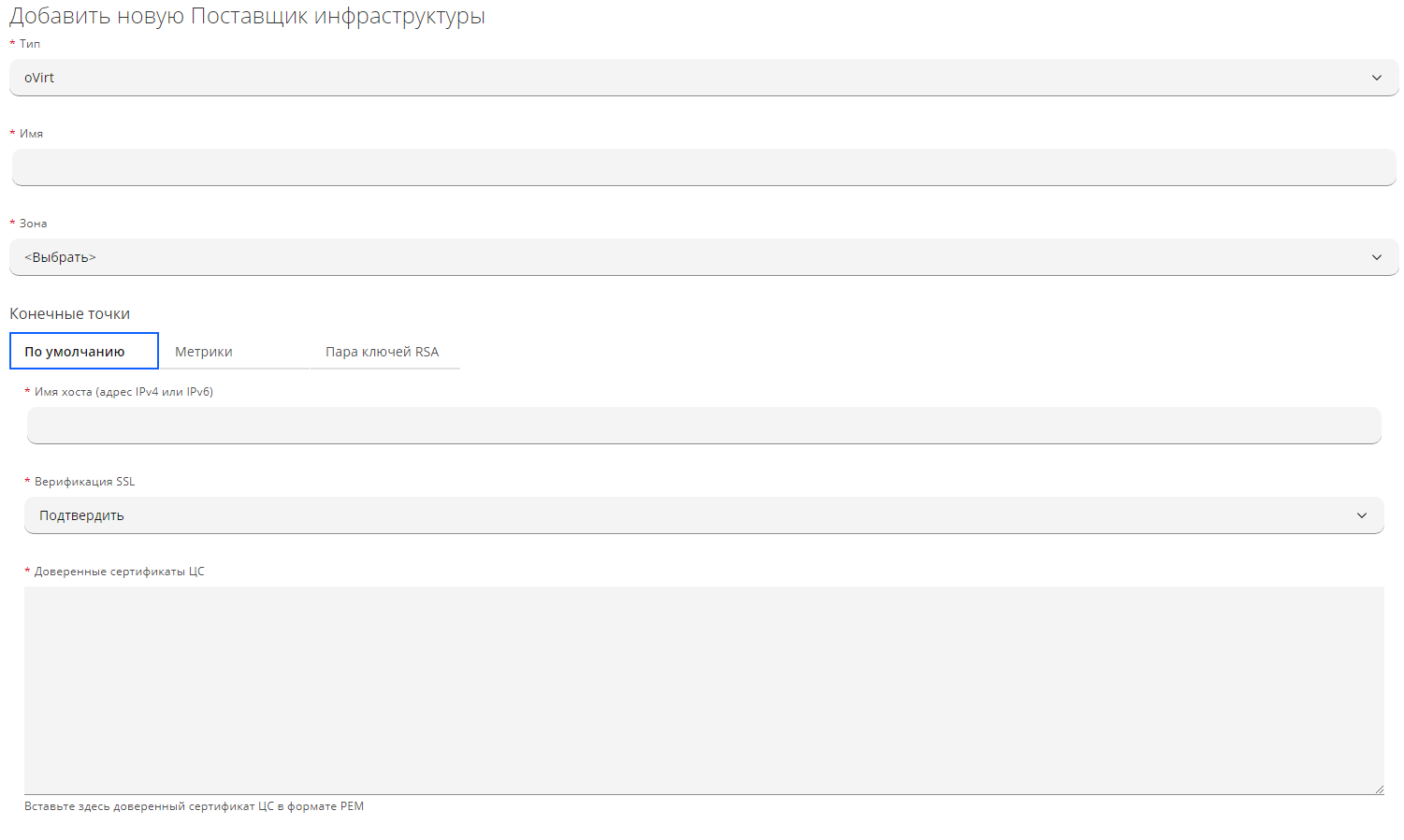Click the chevron arrow of Верификация SSL
Screen dimensions: 1404x840
click(1361, 515)
